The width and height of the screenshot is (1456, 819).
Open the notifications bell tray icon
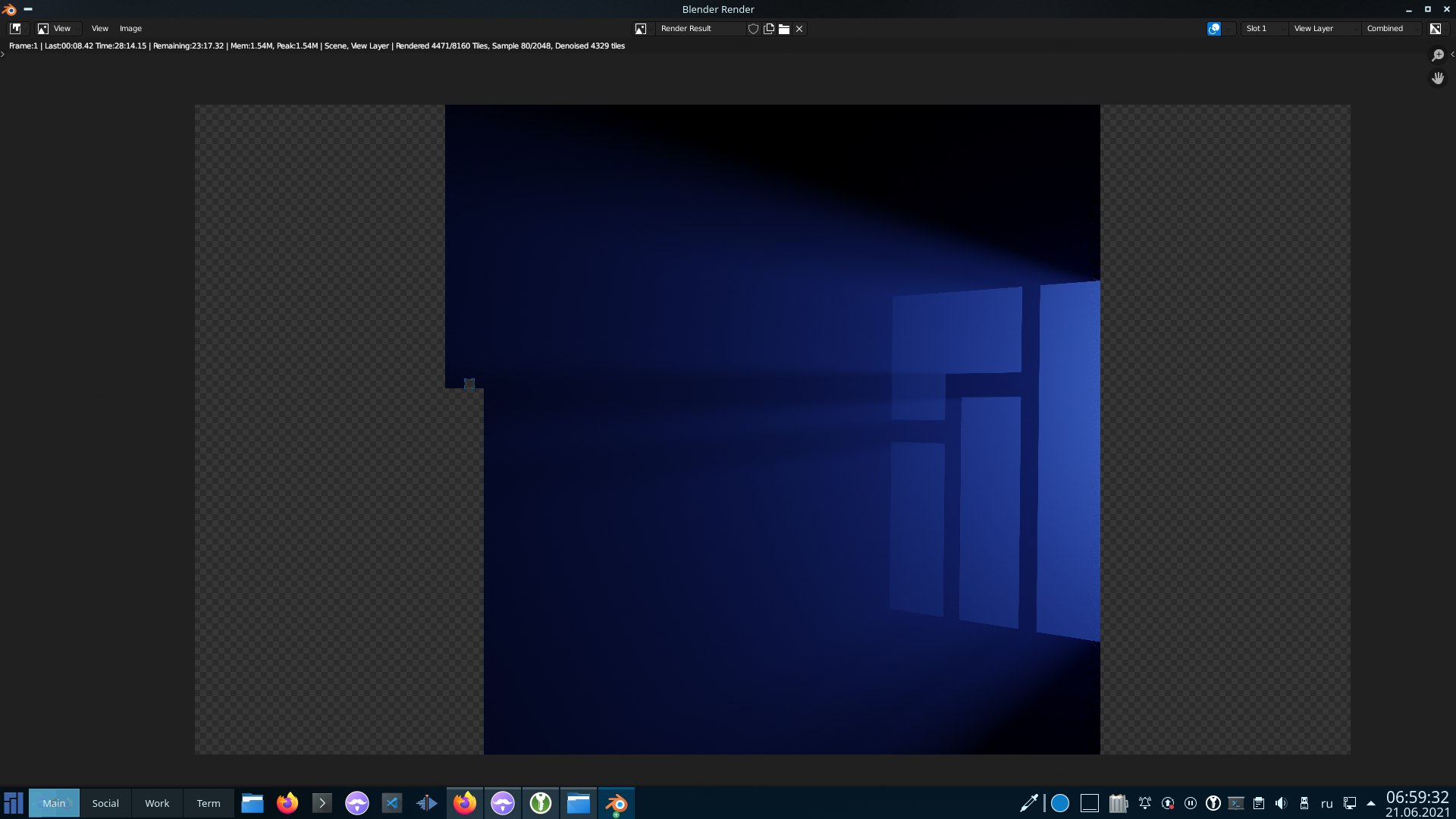1145,803
